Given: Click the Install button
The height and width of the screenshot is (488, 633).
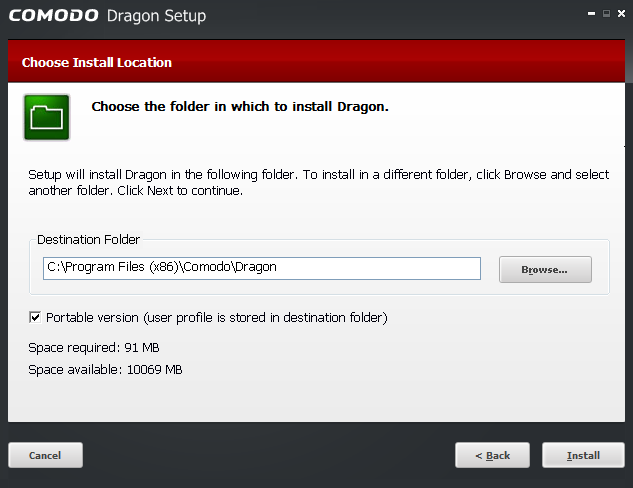Looking at the screenshot, I should click(x=583, y=455).
